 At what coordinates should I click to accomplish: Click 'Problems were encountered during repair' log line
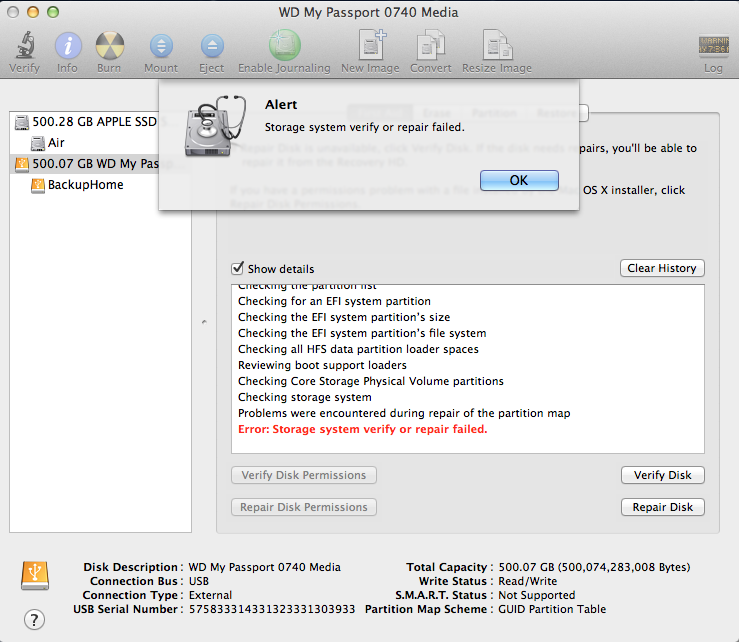coord(404,413)
